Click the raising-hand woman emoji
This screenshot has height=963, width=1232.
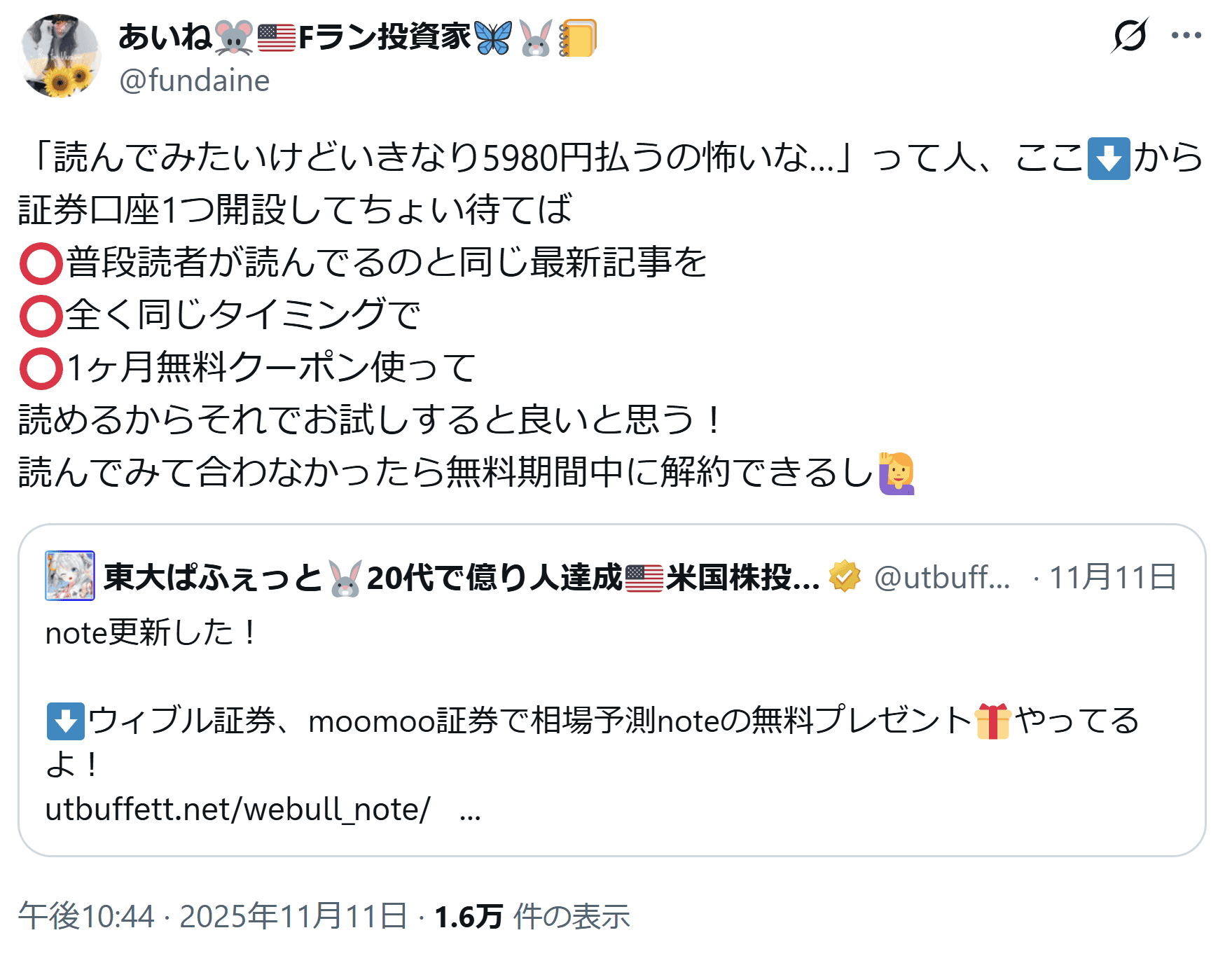897,473
